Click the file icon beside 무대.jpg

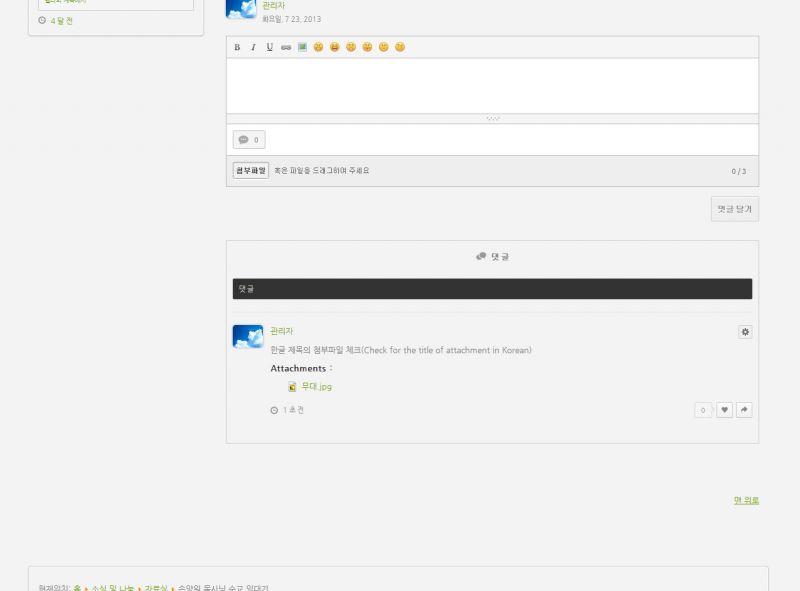pyautogui.click(x=292, y=387)
